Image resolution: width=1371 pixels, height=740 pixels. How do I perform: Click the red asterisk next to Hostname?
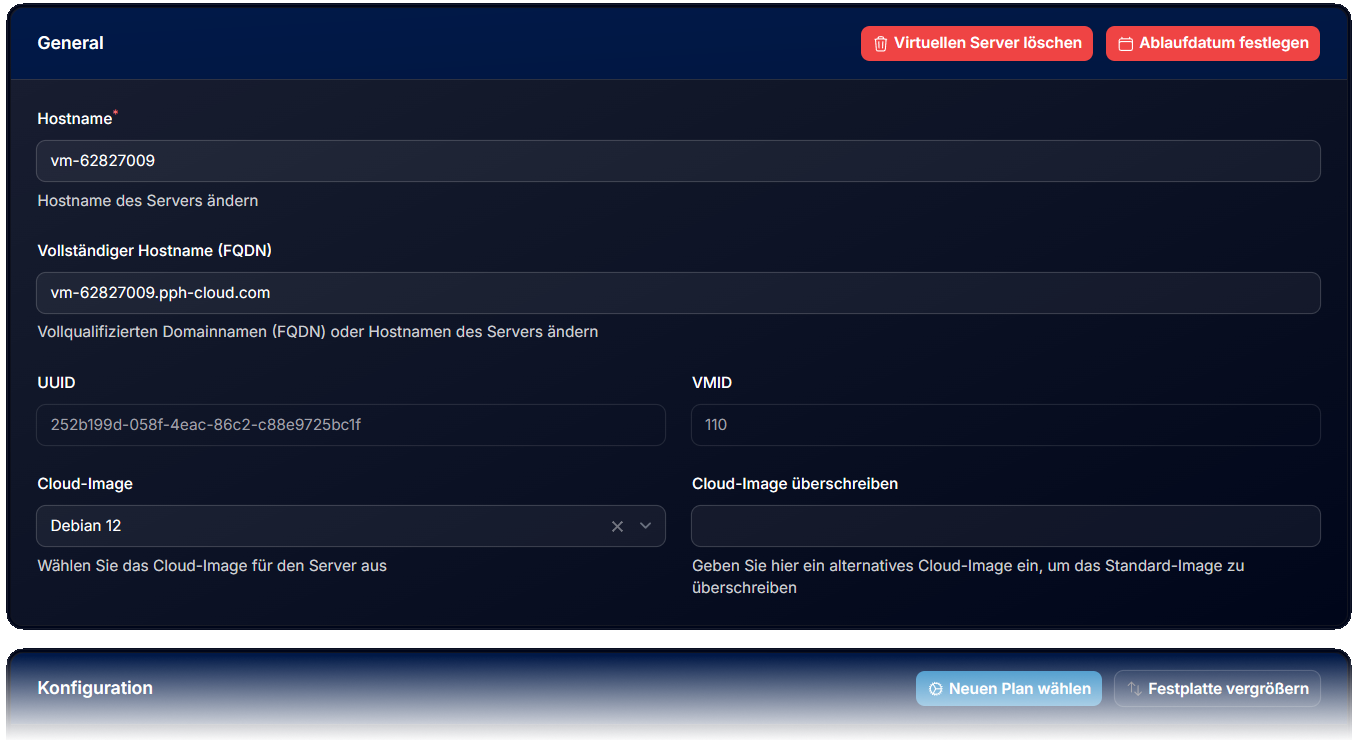click(x=116, y=112)
